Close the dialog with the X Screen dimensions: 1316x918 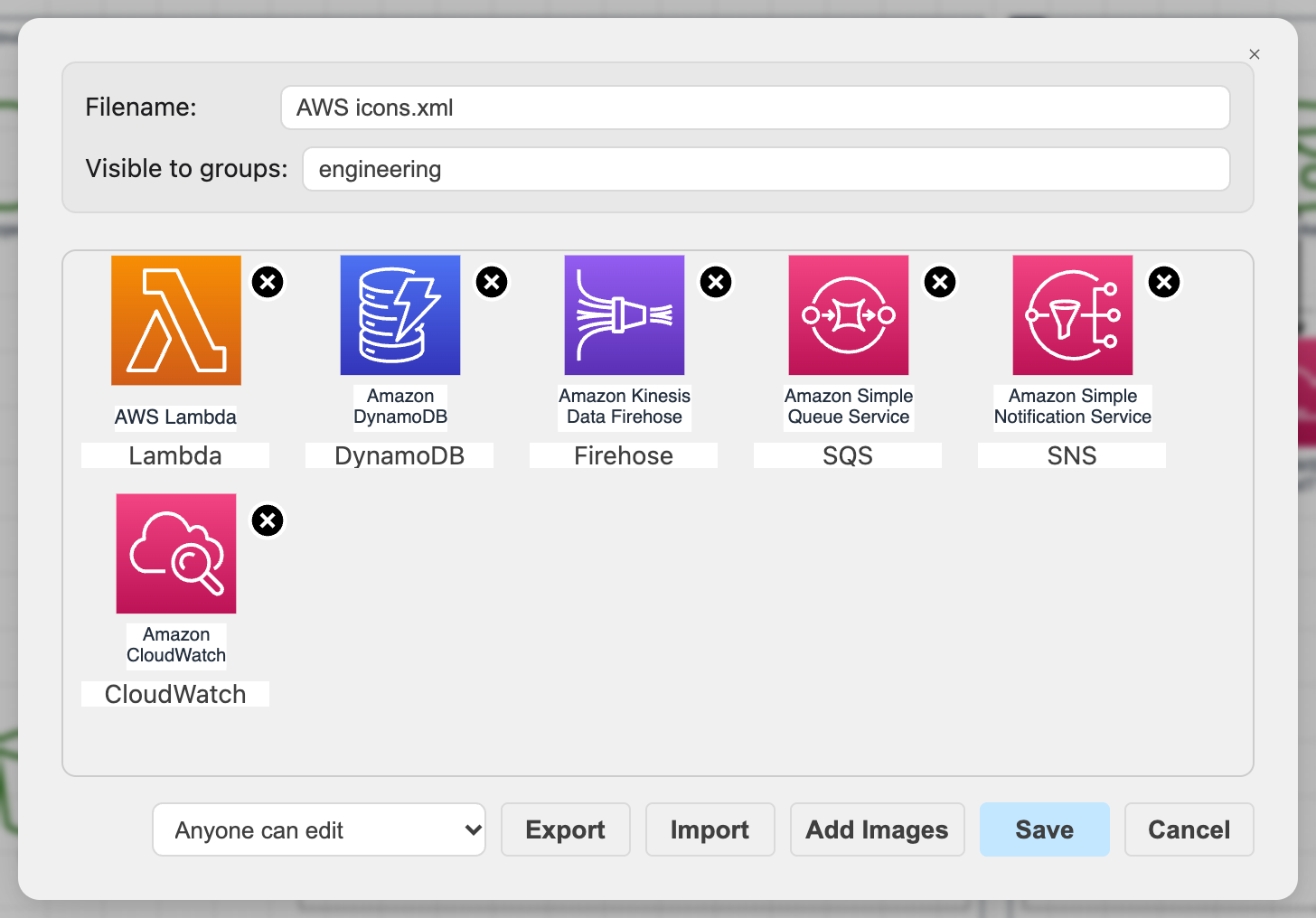(1255, 54)
